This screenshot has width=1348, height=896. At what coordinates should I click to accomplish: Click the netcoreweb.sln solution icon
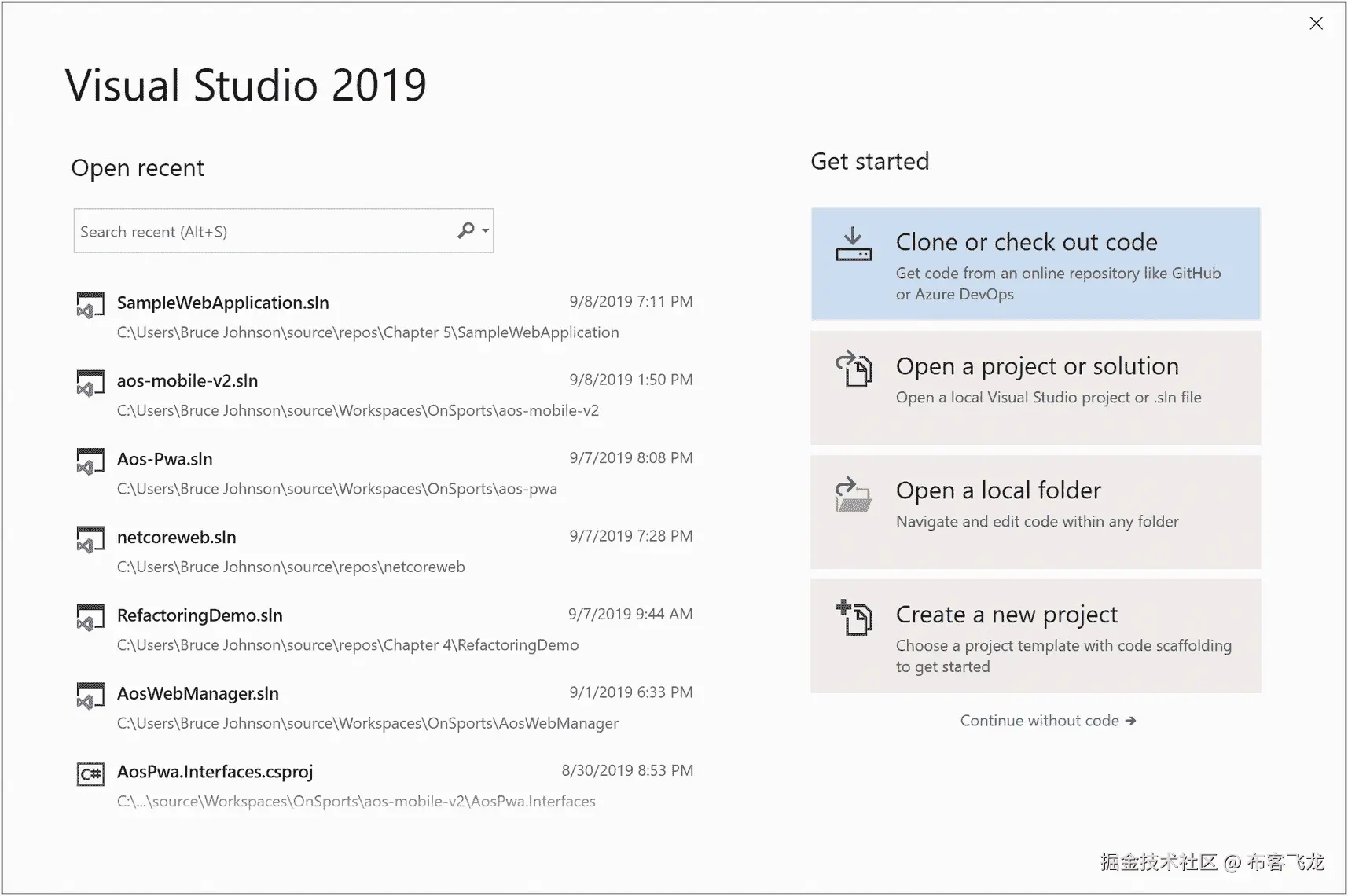(x=90, y=539)
